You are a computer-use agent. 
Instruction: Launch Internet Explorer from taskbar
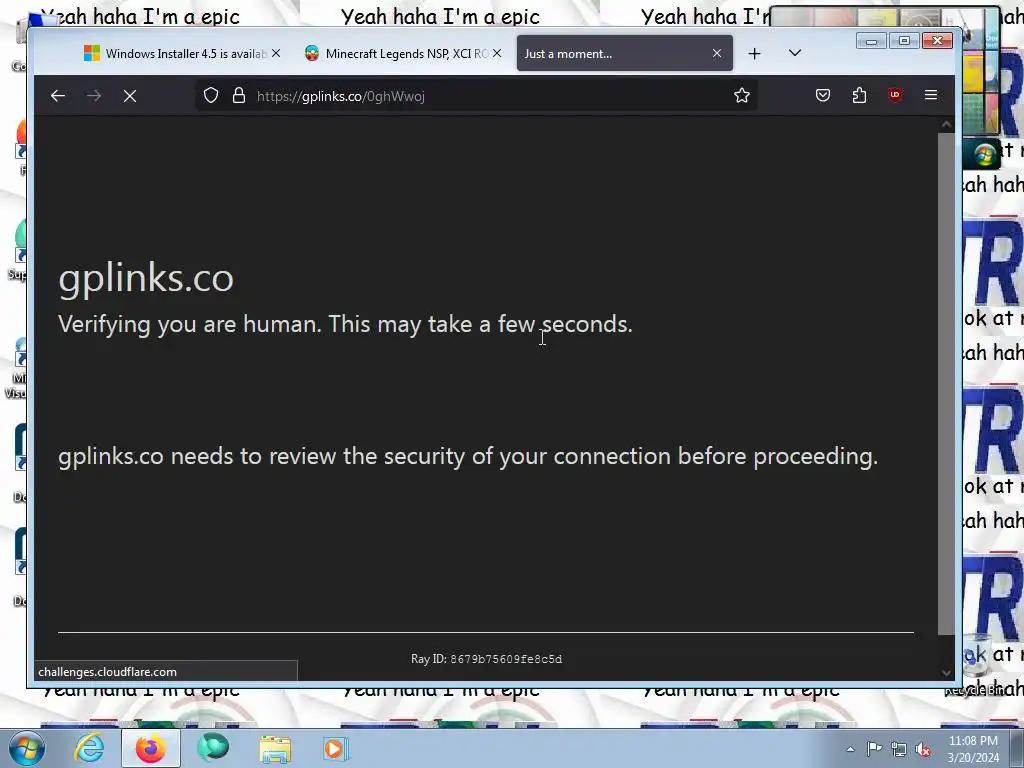click(89, 748)
